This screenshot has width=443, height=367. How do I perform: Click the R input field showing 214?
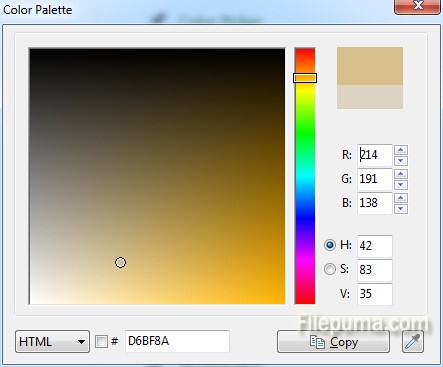[x=375, y=155]
